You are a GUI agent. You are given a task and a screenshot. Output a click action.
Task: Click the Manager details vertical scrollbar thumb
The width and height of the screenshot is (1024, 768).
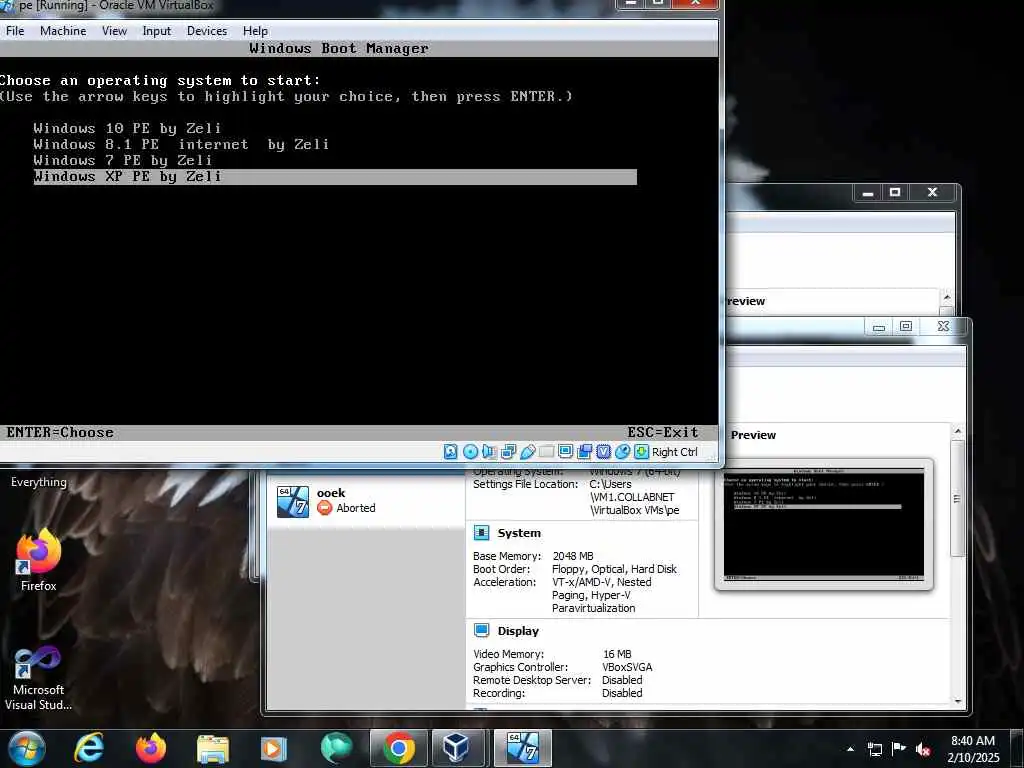(957, 498)
